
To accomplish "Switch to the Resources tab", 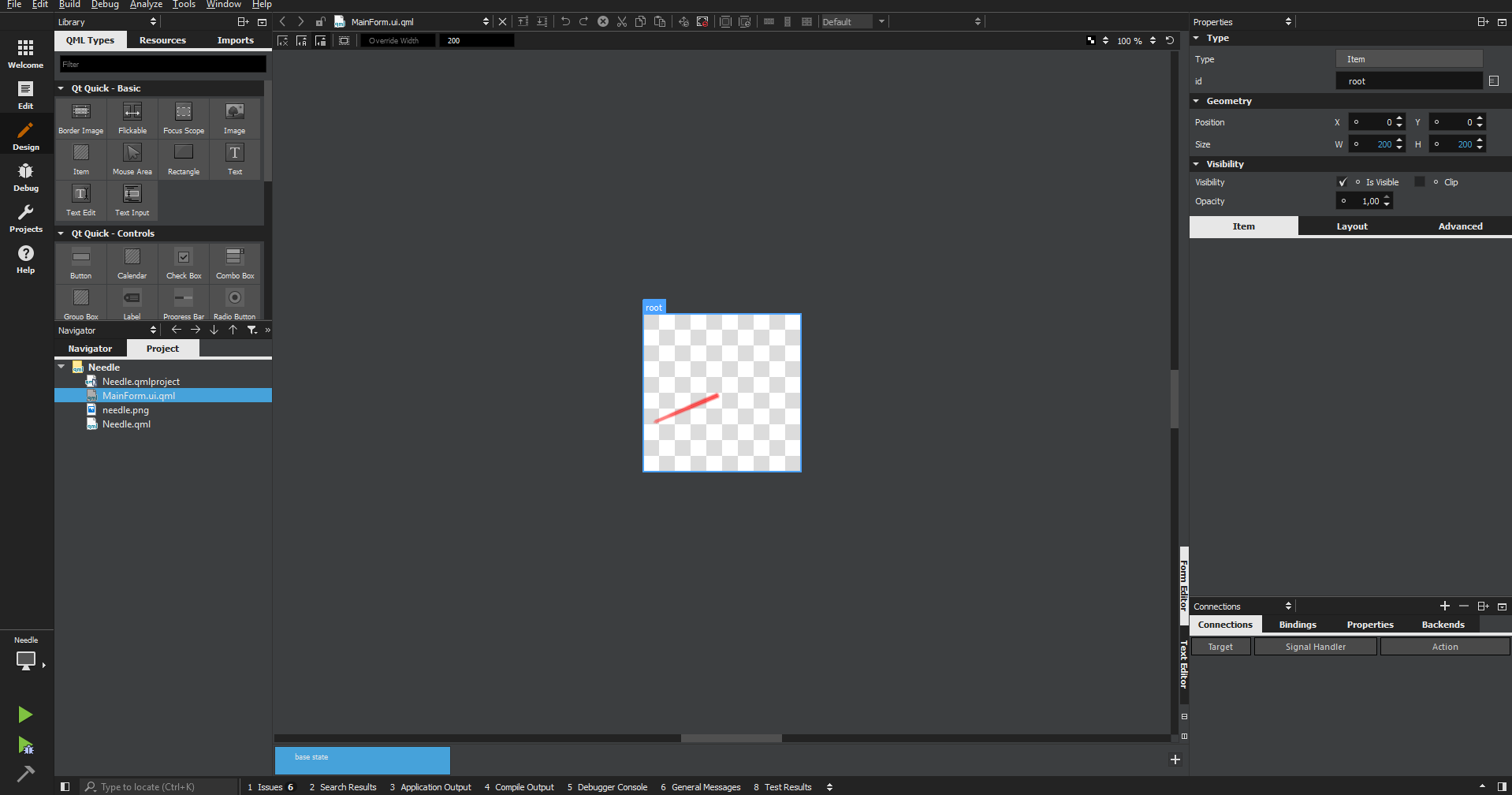I will pos(162,40).
